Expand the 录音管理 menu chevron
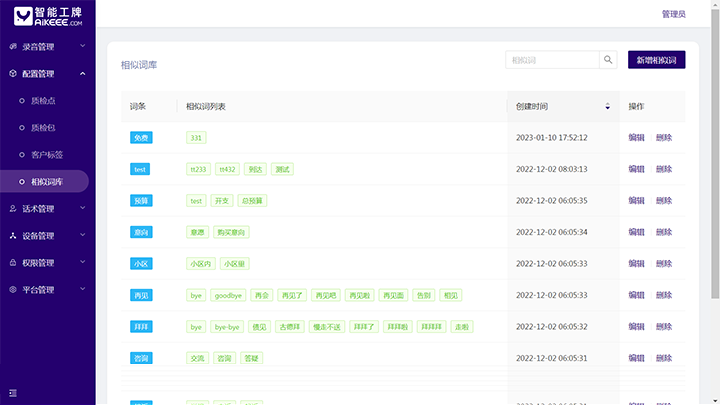720x405 pixels. [83, 46]
